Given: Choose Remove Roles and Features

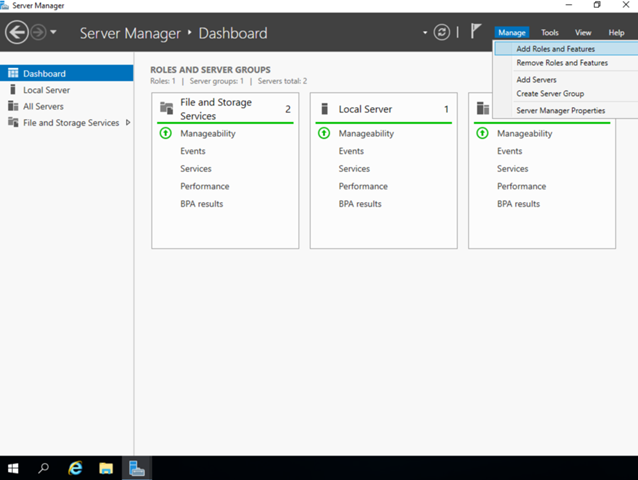Looking at the screenshot, I should pos(566,63).
